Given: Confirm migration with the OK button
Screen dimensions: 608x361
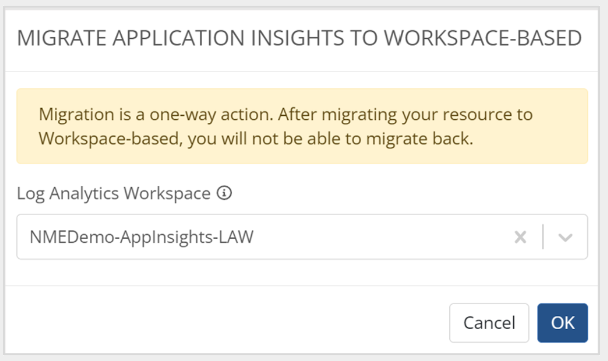Looking at the screenshot, I should click(x=563, y=323).
